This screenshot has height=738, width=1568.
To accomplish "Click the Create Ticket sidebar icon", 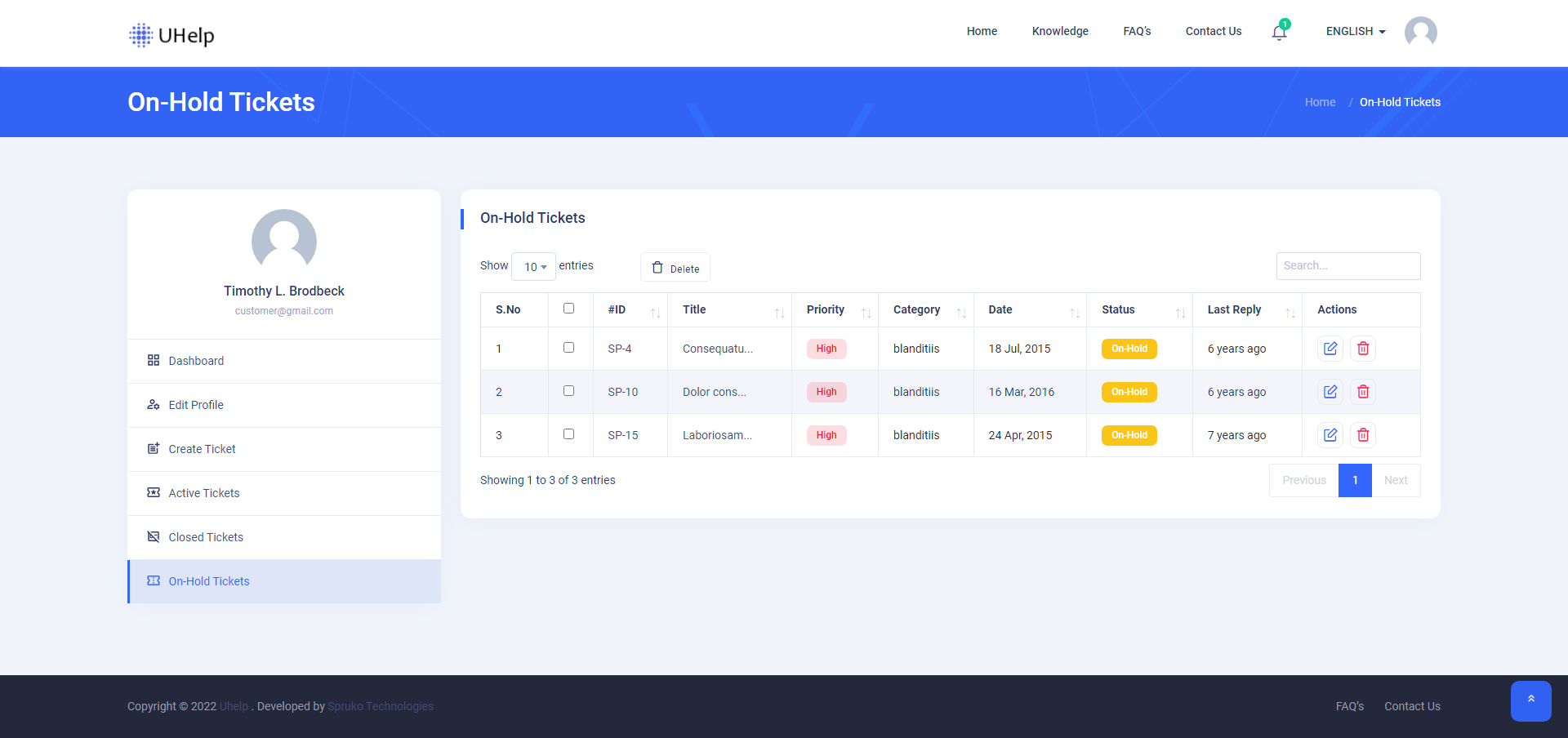I will (x=153, y=448).
